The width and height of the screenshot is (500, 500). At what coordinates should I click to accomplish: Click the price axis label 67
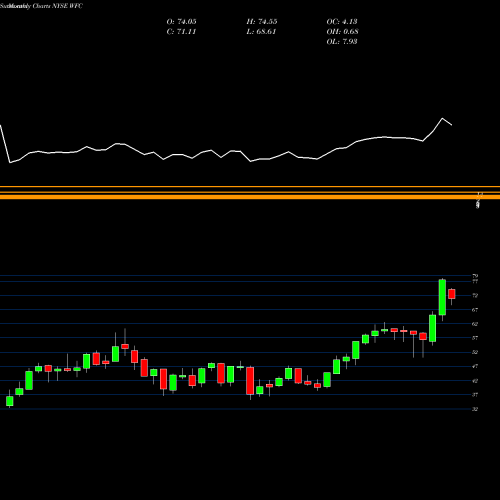(x=475, y=310)
